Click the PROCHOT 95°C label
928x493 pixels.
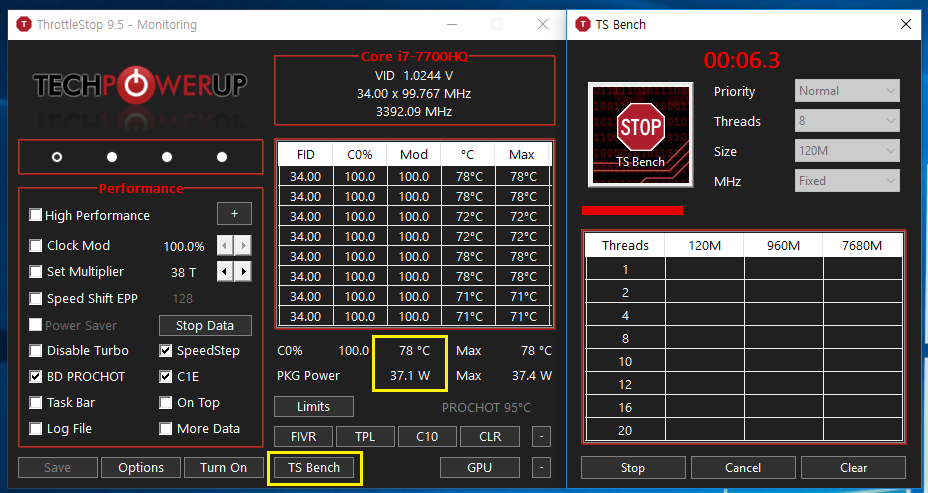(x=486, y=407)
